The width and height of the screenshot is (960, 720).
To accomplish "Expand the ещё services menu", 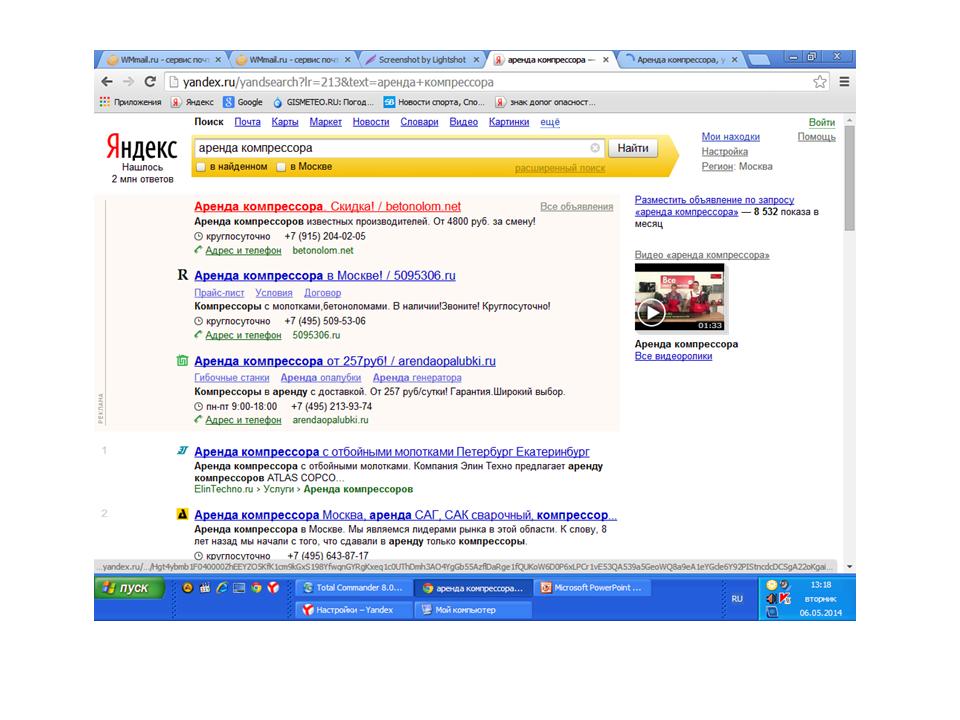I will pos(550,122).
